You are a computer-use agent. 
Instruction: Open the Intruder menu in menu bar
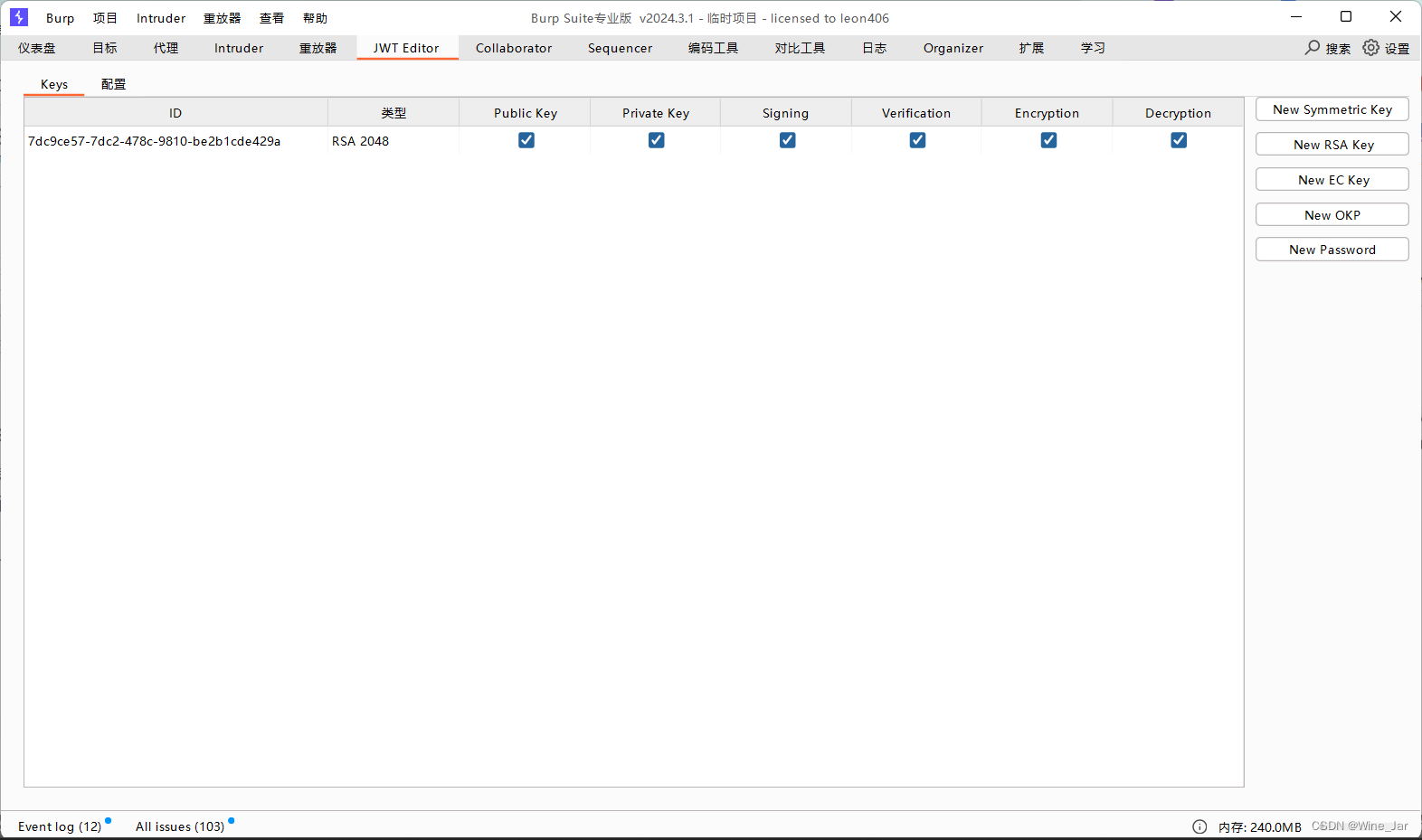coord(161,18)
